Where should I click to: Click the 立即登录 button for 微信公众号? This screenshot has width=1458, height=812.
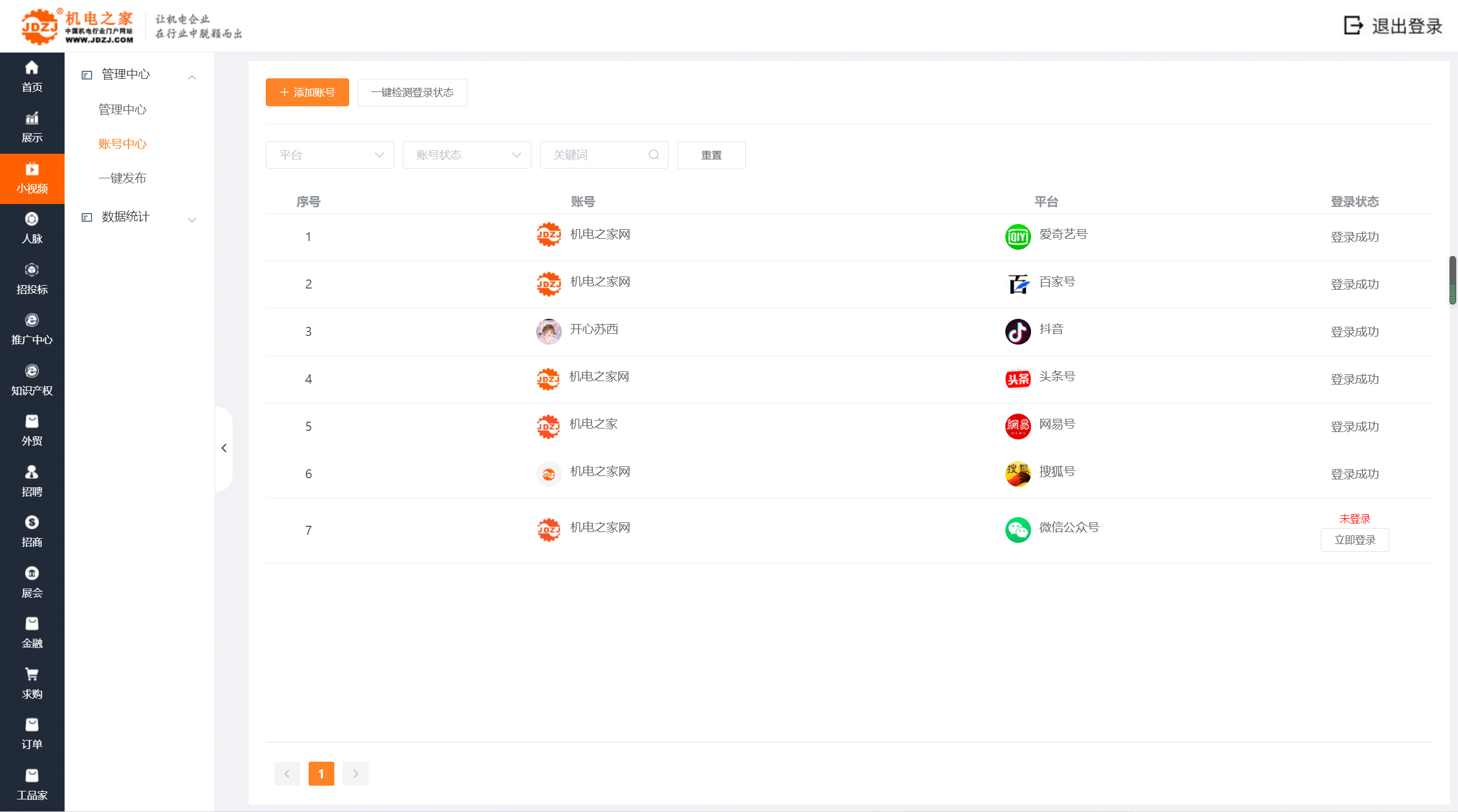pos(1355,540)
